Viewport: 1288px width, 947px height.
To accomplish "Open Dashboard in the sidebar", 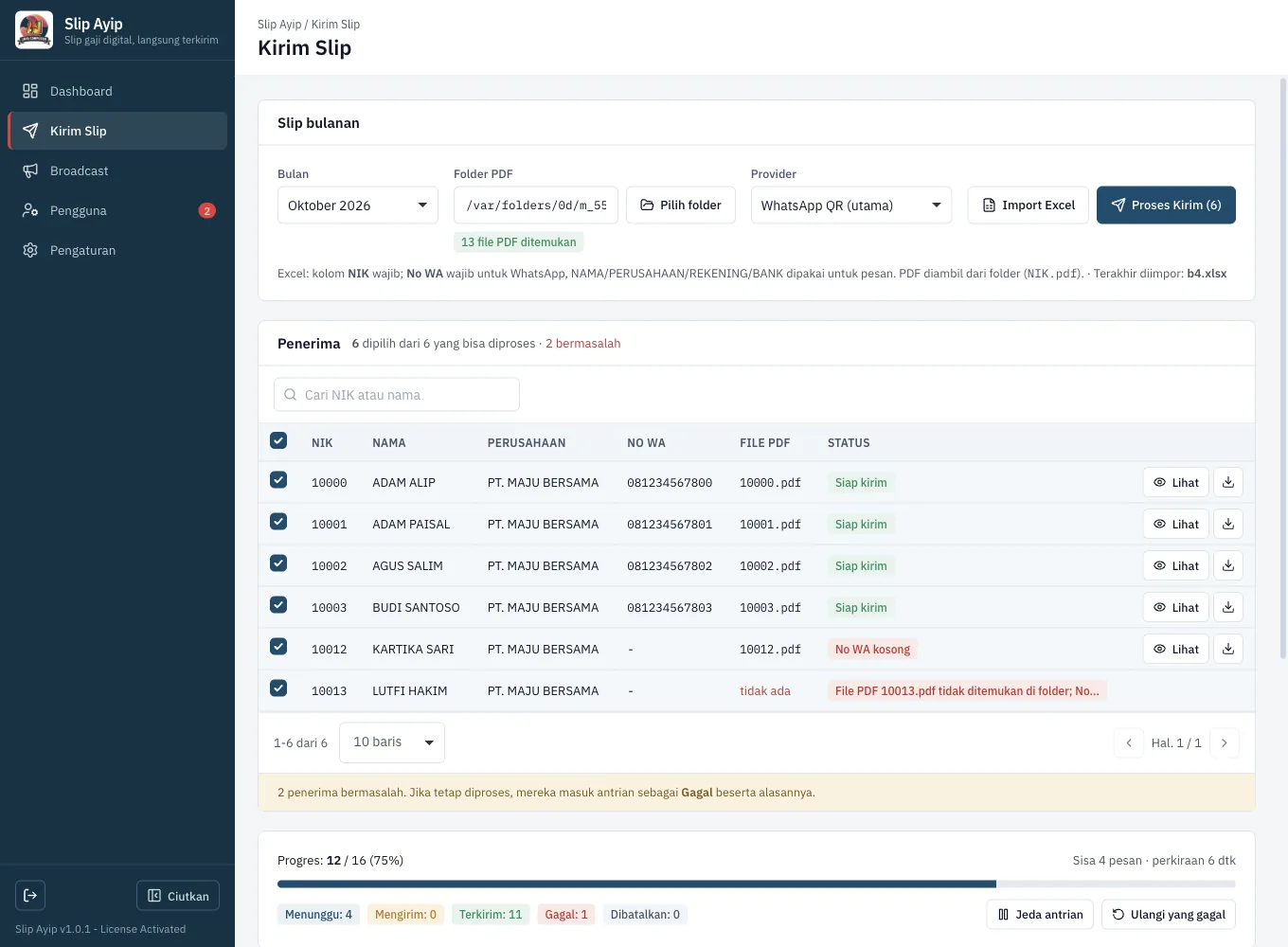I will coord(117,91).
